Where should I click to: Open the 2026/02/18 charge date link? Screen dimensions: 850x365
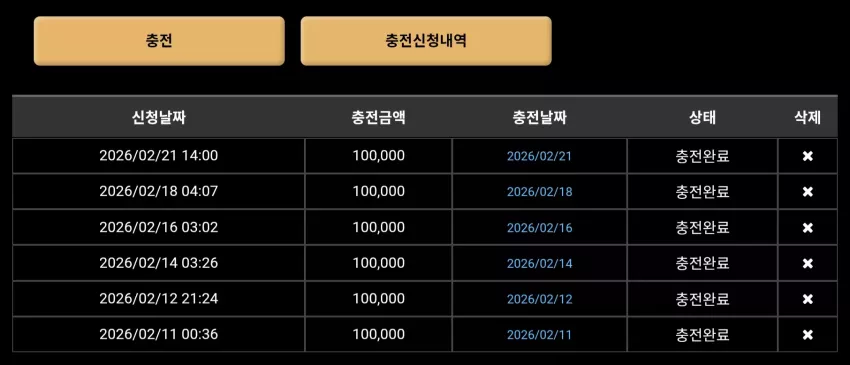539,192
